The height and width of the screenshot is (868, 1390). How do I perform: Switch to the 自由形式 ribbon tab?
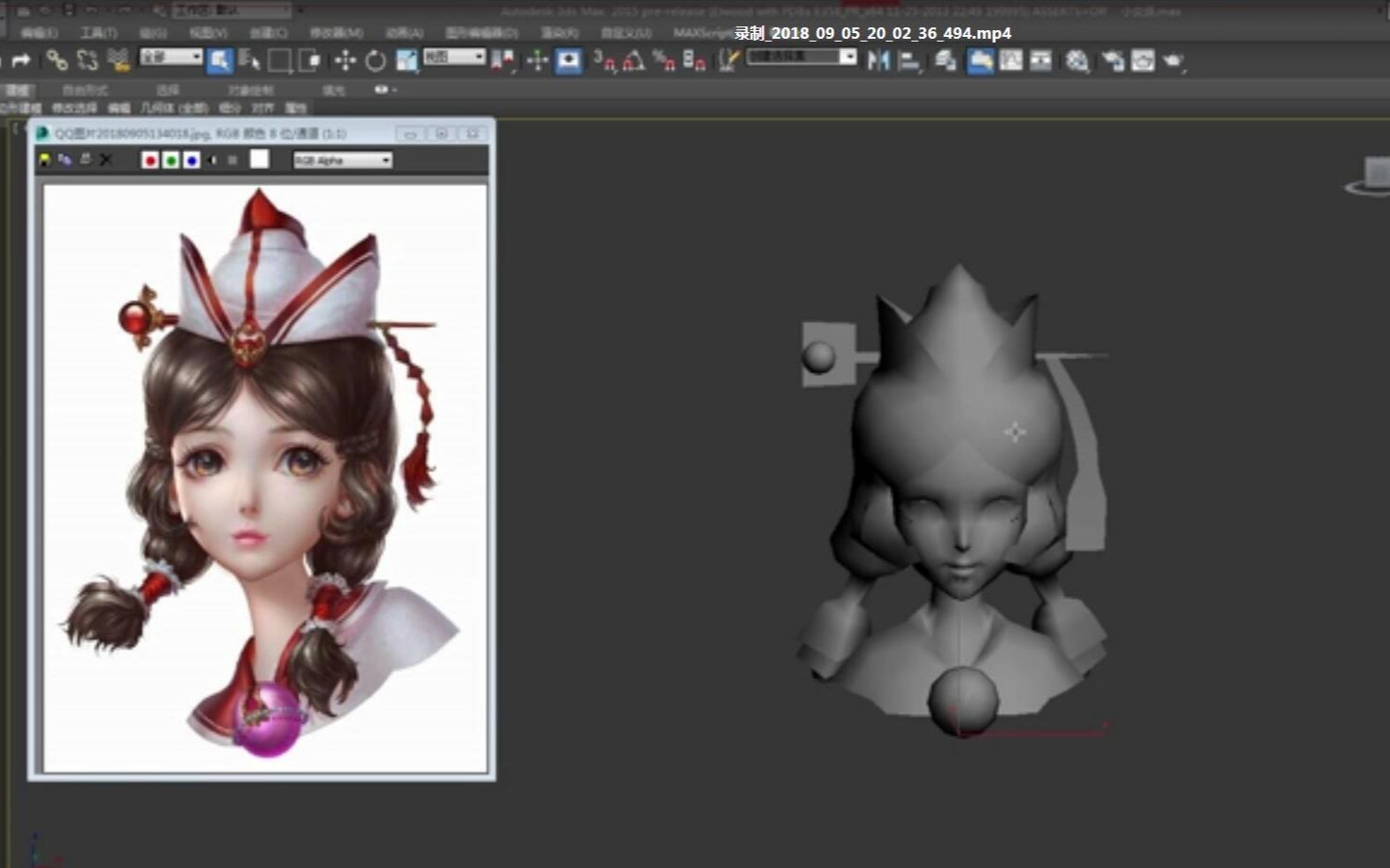click(84, 90)
